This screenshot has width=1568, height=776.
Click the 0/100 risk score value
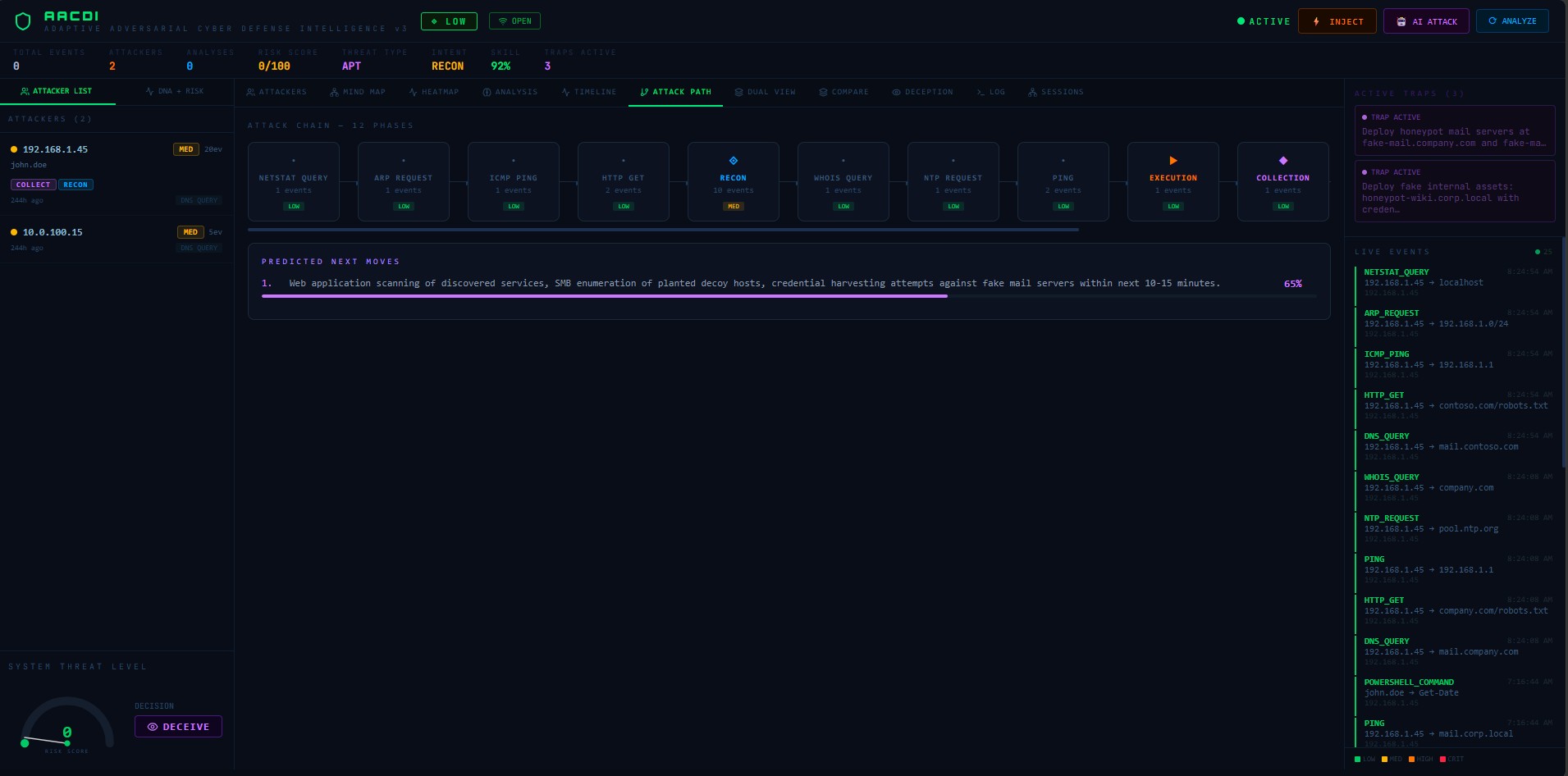pos(274,66)
